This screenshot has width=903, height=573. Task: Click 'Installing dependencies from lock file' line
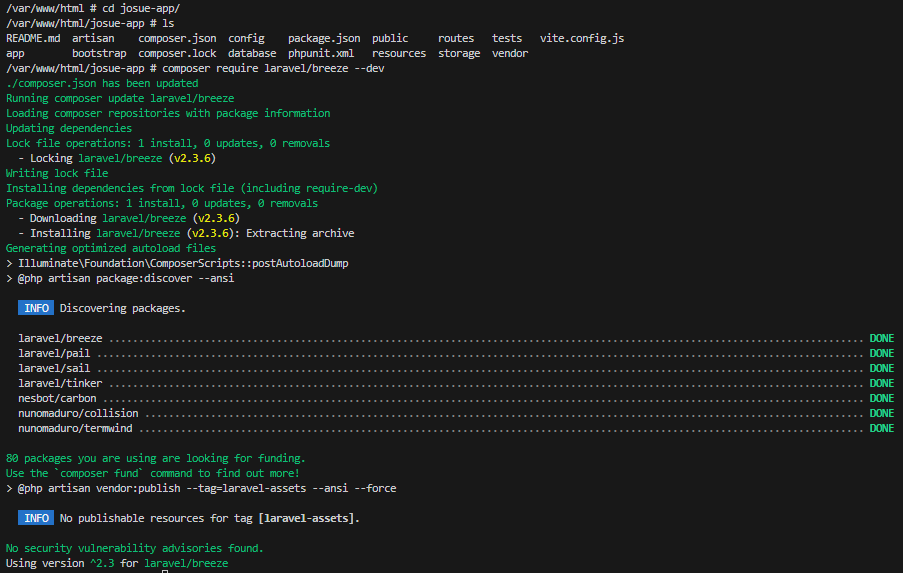click(192, 188)
